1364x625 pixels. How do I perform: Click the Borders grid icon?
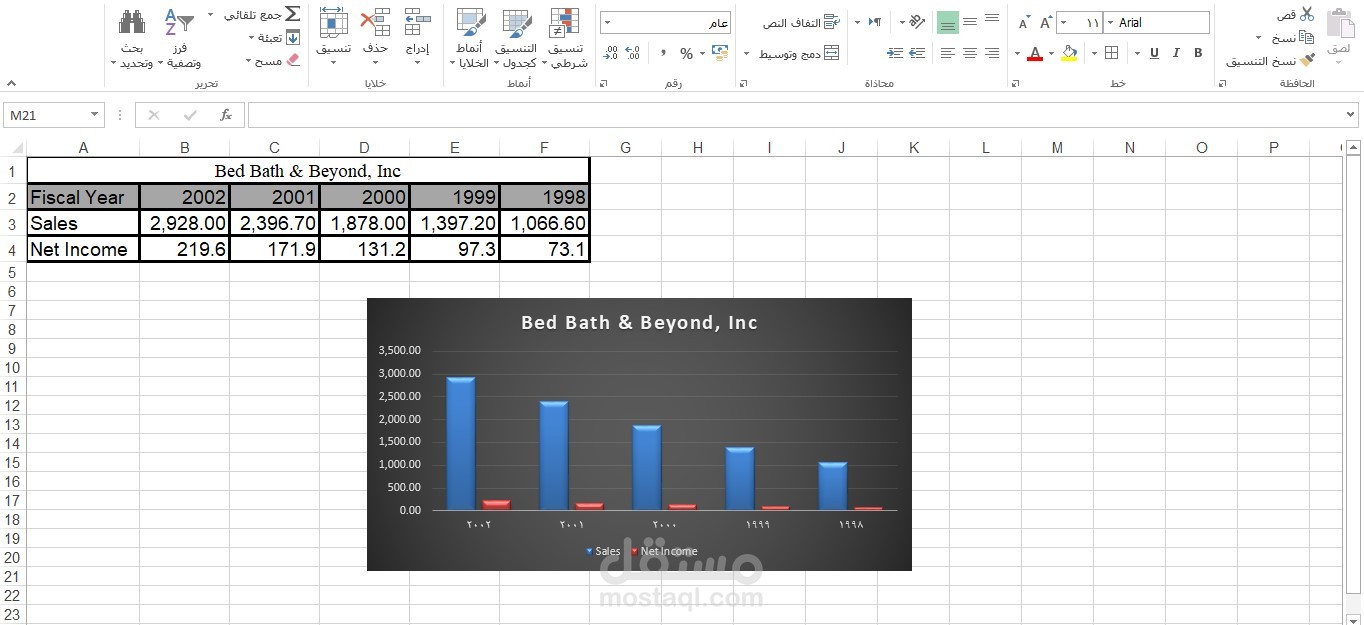pos(1112,53)
